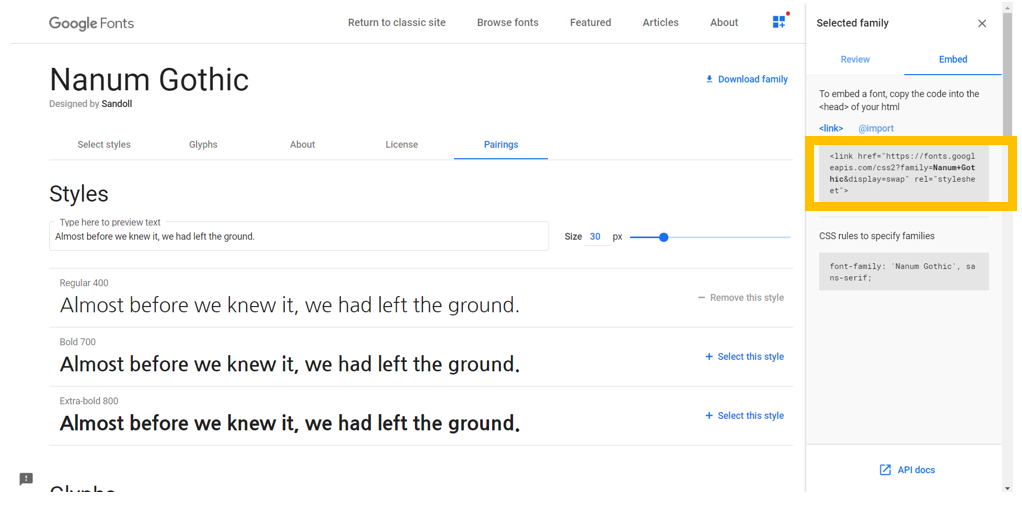Open the Featured page
Image resolution: width=1022 pixels, height=524 pixels.
click(x=591, y=22)
